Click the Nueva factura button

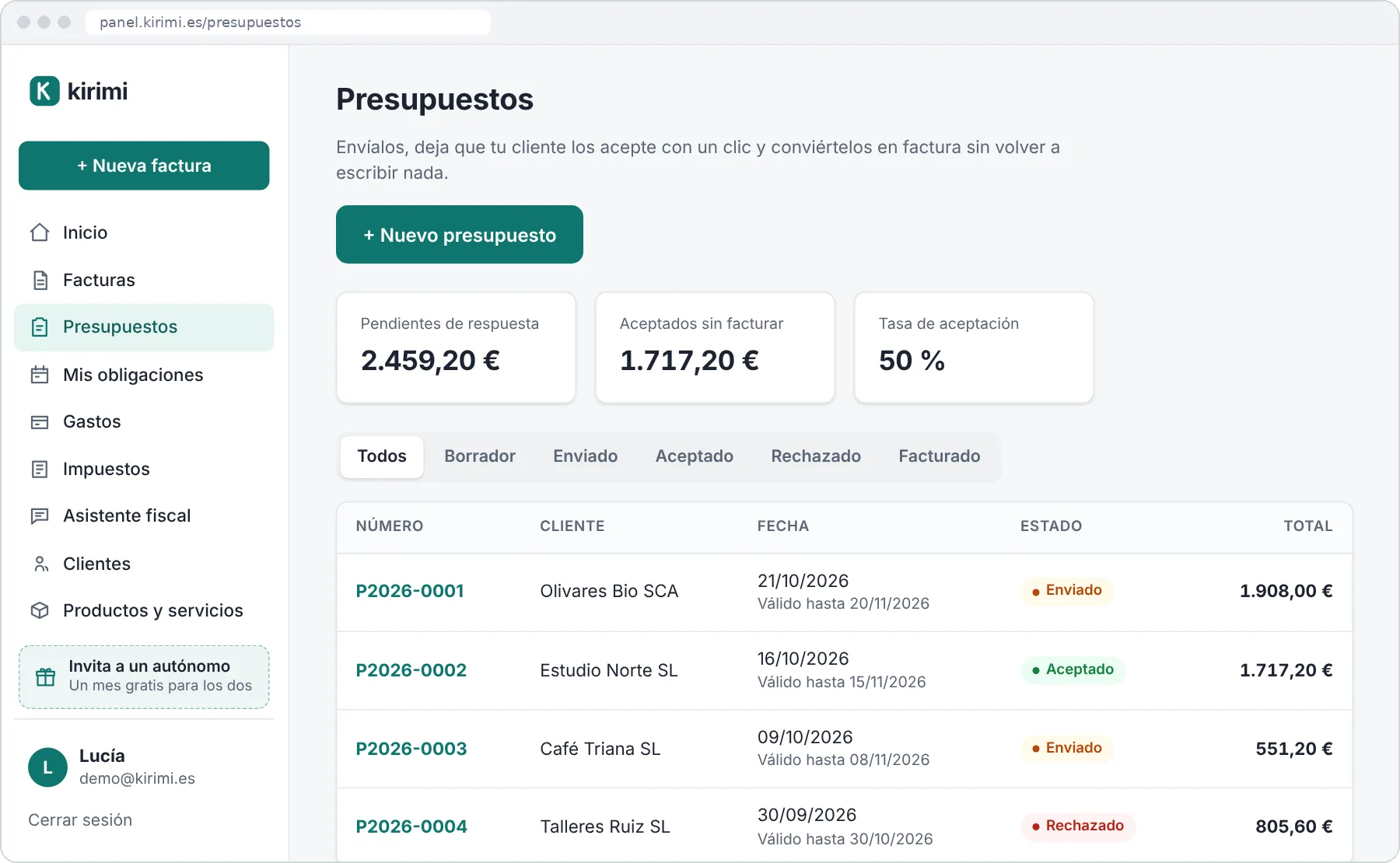click(144, 166)
